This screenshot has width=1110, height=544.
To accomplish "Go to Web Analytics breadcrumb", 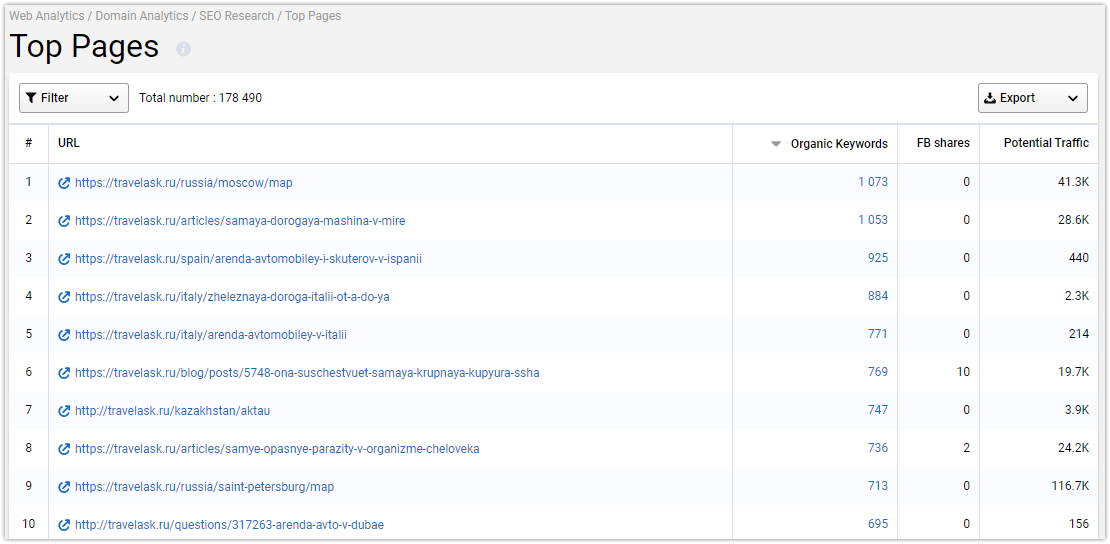I will coord(46,16).
